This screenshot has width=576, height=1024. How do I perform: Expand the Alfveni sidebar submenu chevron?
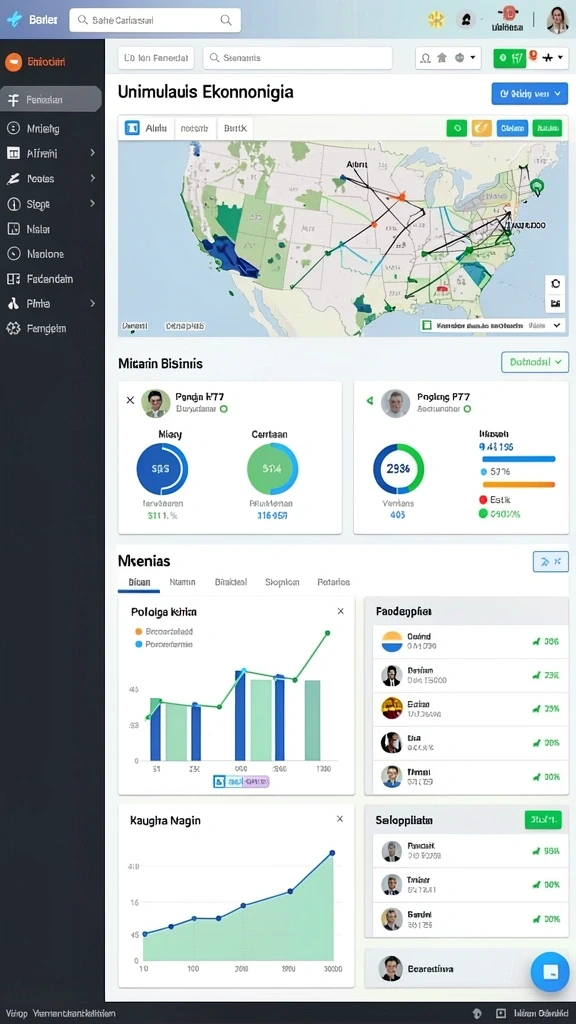coord(92,153)
